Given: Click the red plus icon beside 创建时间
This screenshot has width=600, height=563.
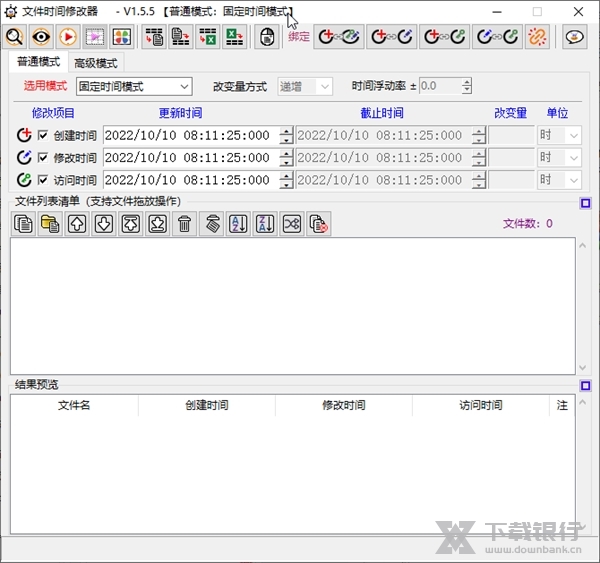Looking at the screenshot, I should pos(24,135).
